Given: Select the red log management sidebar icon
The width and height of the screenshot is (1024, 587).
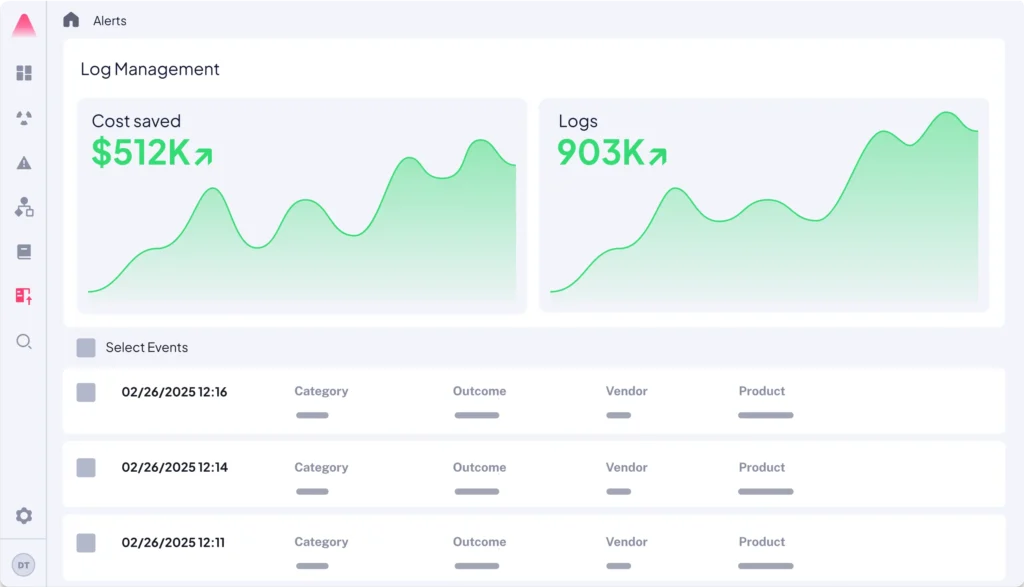Looking at the screenshot, I should click(24, 296).
